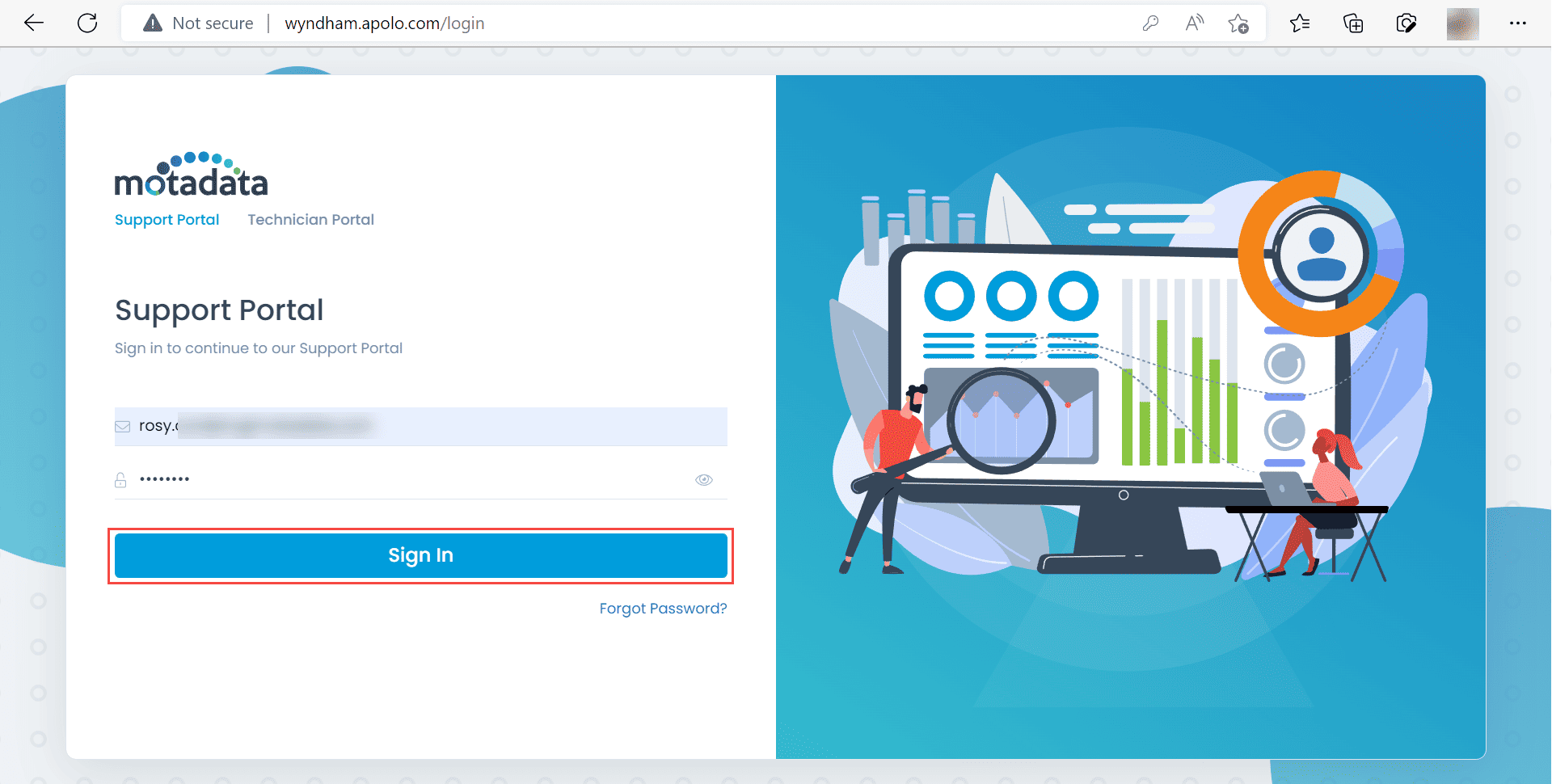Open the Collections panel
Viewport: 1552px width, 784px height.
tap(1353, 23)
